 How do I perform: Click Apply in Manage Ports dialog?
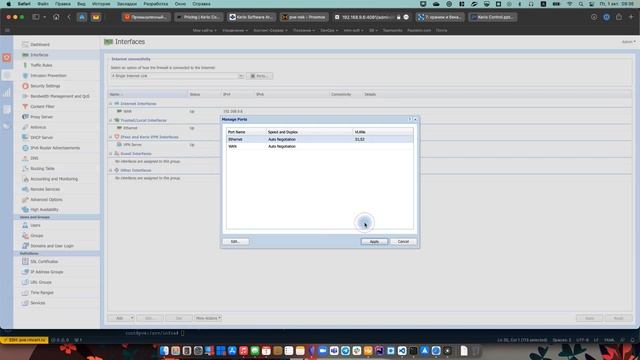tap(374, 242)
